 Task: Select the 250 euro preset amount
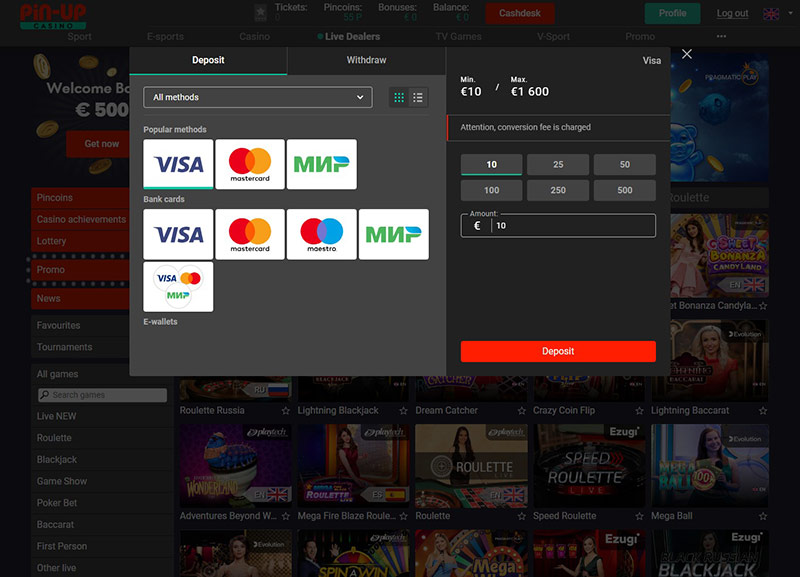click(x=558, y=190)
